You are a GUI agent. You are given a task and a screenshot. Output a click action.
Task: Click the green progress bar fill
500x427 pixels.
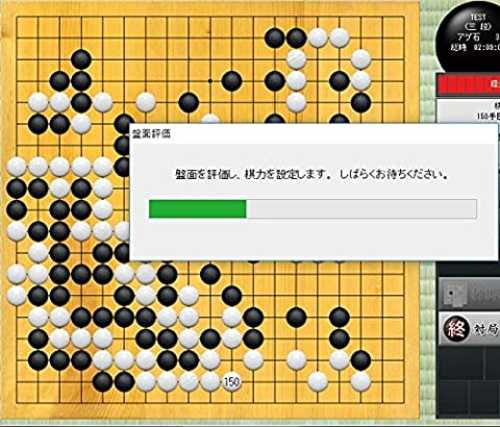(x=198, y=209)
